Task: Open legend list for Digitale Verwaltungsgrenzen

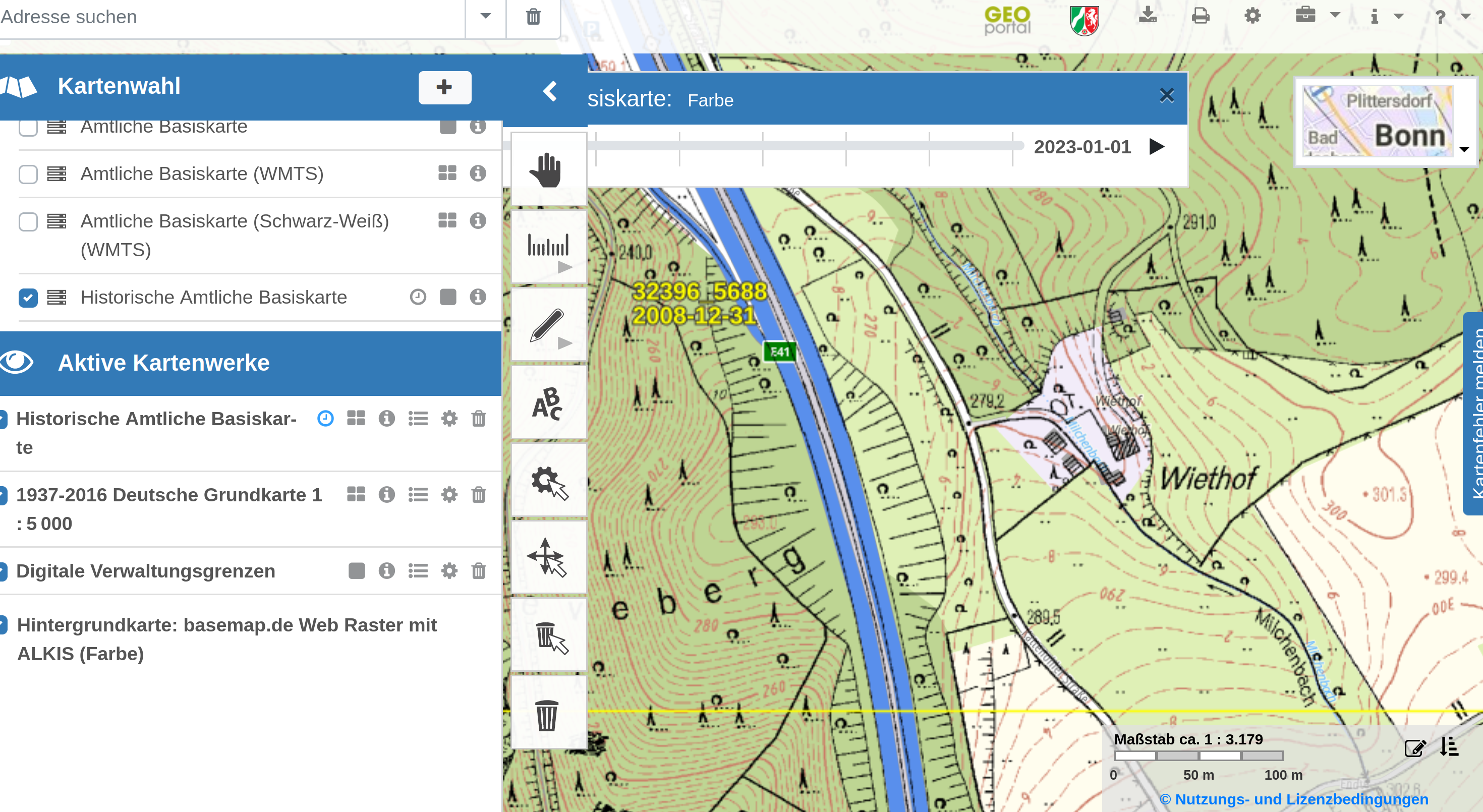Action: point(418,571)
